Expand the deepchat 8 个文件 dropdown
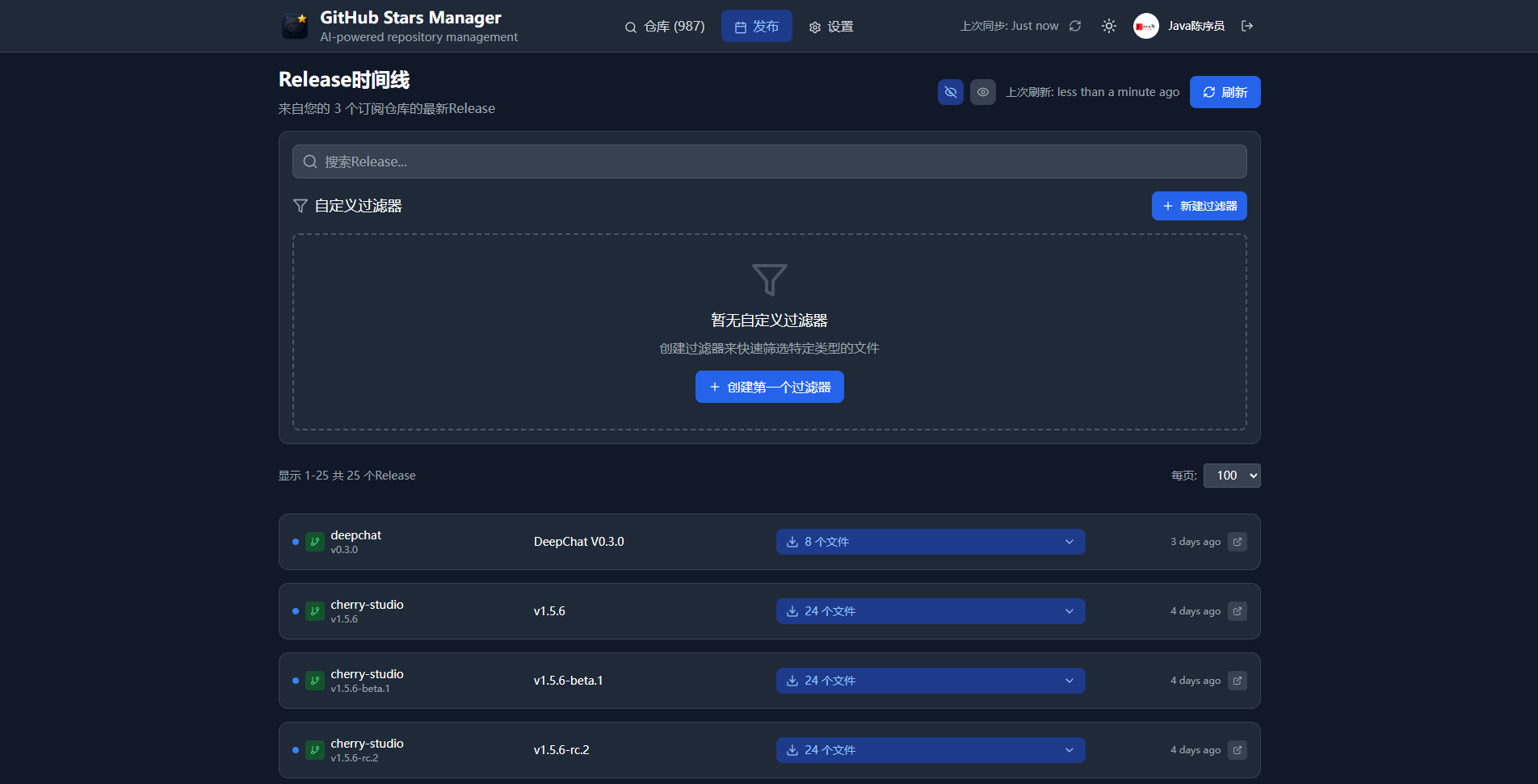The height and width of the screenshot is (784, 1538). coord(930,542)
